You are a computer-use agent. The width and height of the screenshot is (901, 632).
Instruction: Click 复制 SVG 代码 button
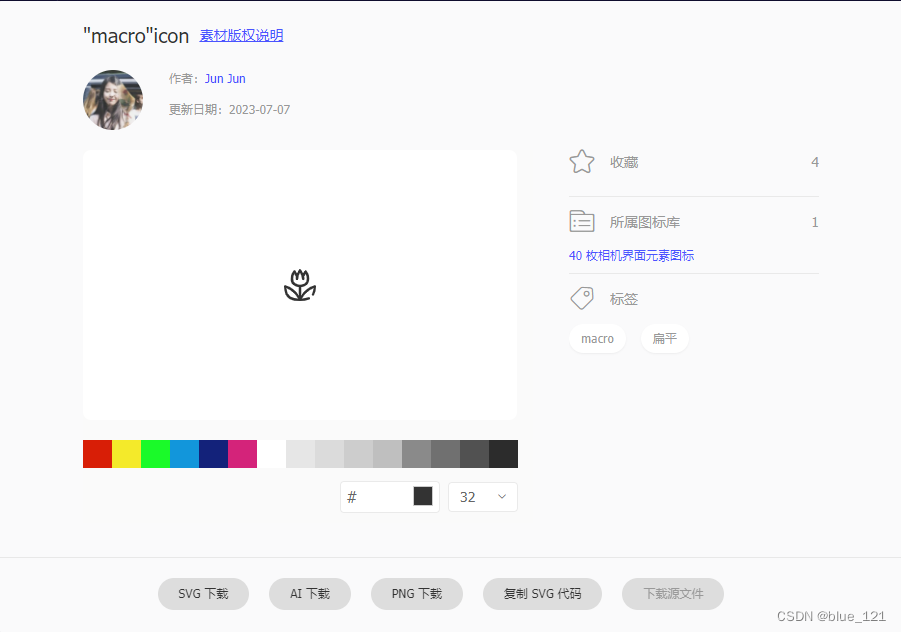[x=542, y=593]
